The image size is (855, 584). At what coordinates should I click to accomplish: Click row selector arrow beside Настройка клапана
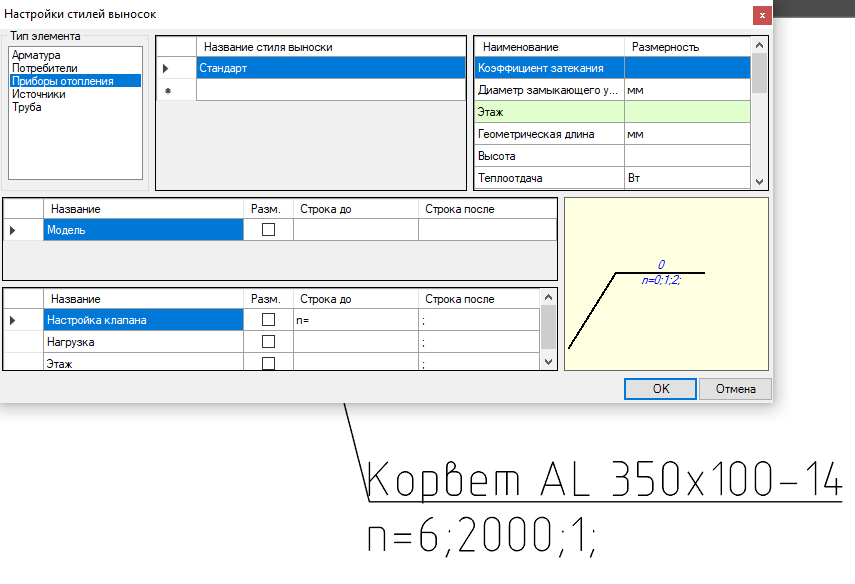[13, 320]
